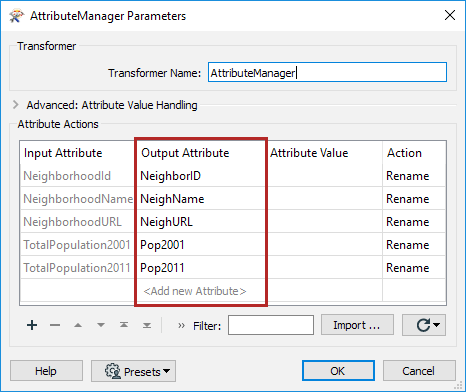Image resolution: width=466 pixels, height=392 pixels.
Task: Click the Input Attribute column header
Action: pos(77,153)
